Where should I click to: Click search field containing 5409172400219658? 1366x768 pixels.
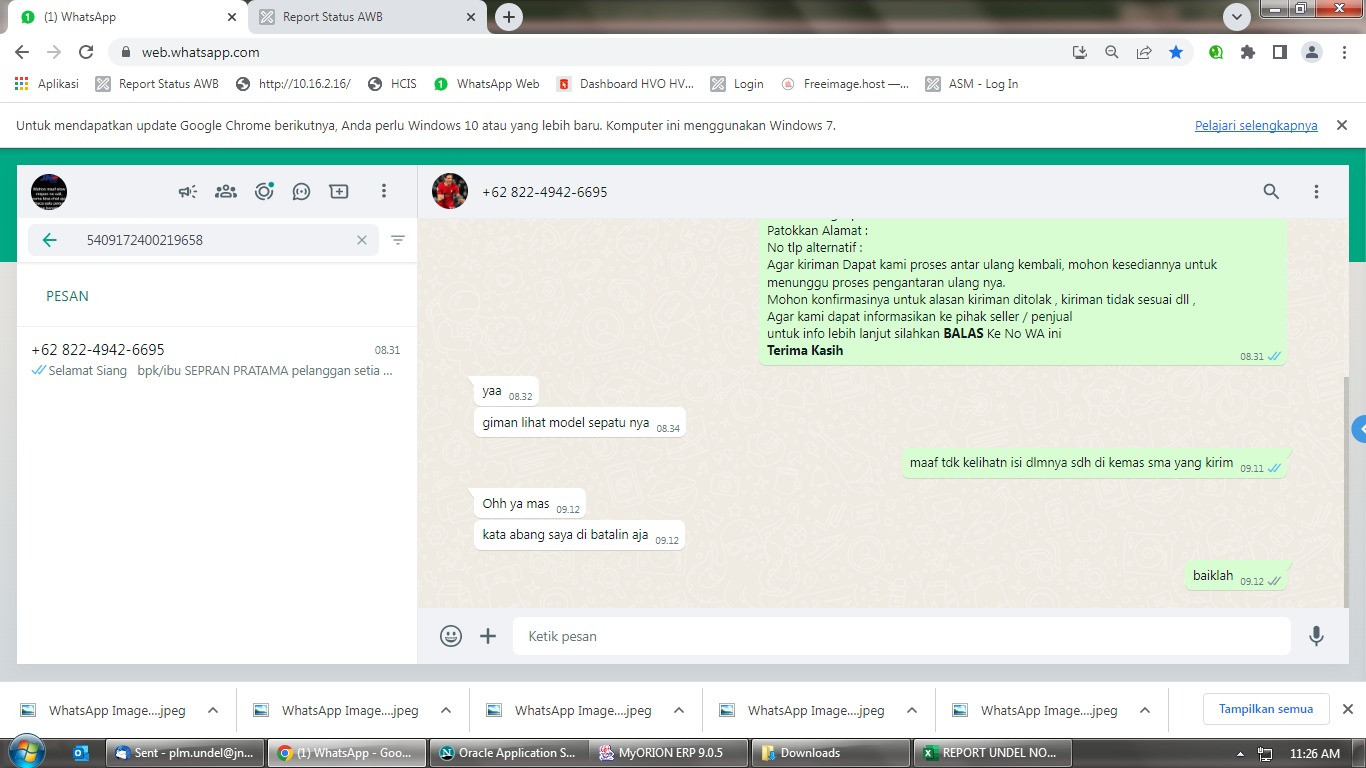[203, 240]
